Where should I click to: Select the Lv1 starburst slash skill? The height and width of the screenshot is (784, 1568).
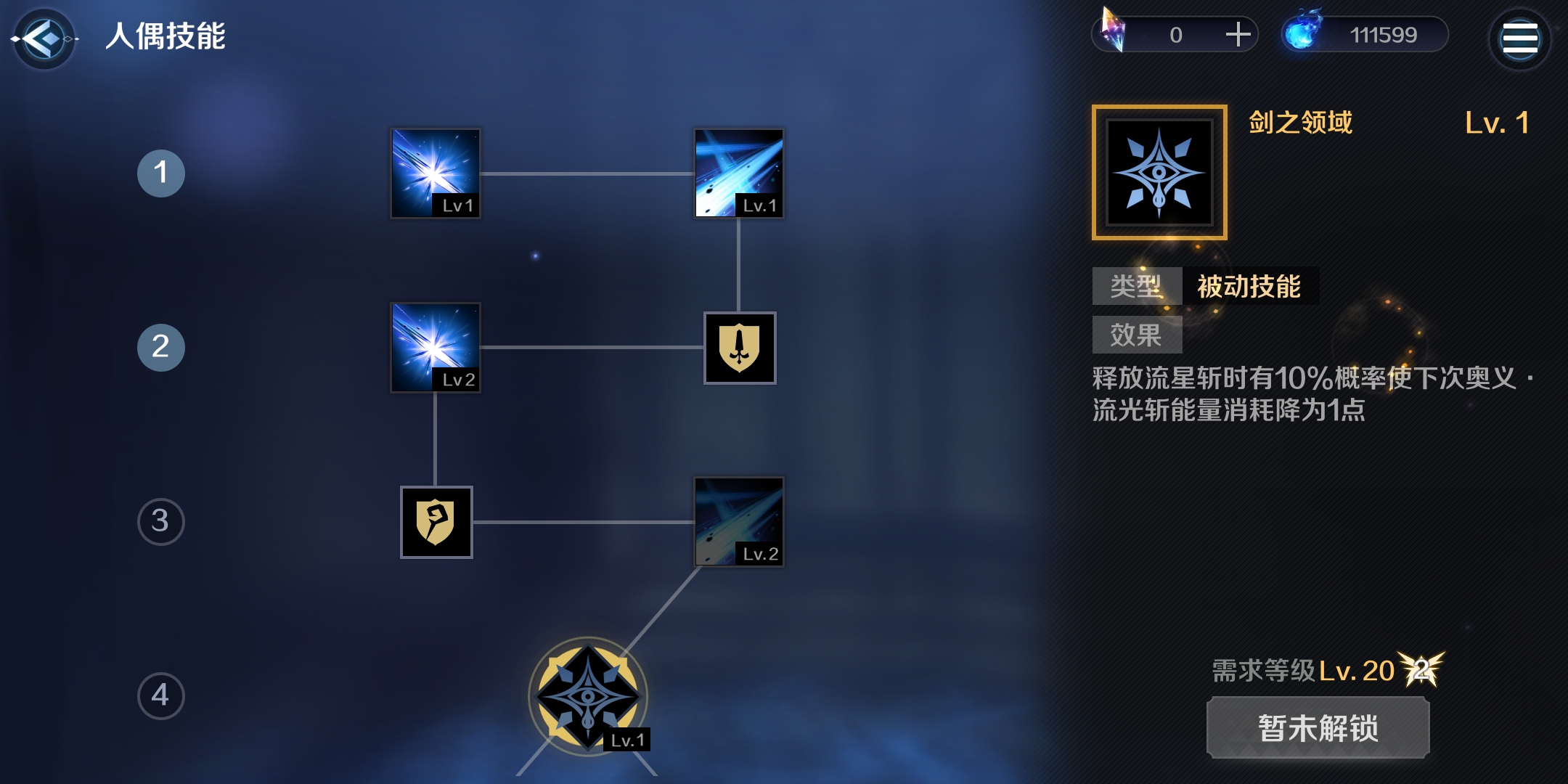[436, 173]
